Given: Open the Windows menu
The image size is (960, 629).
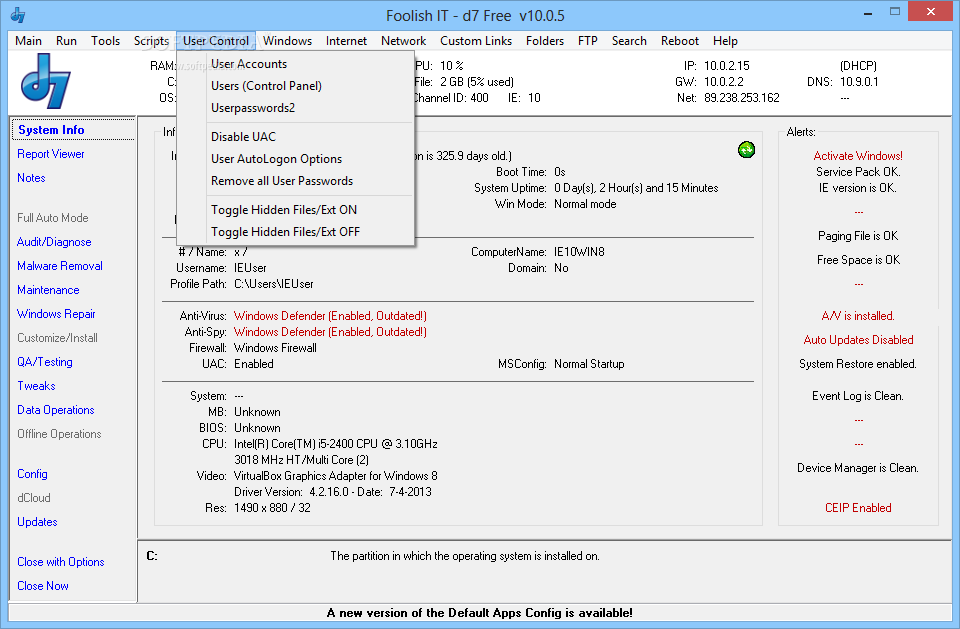Looking at the screenshot, I should tap(287, 41).
